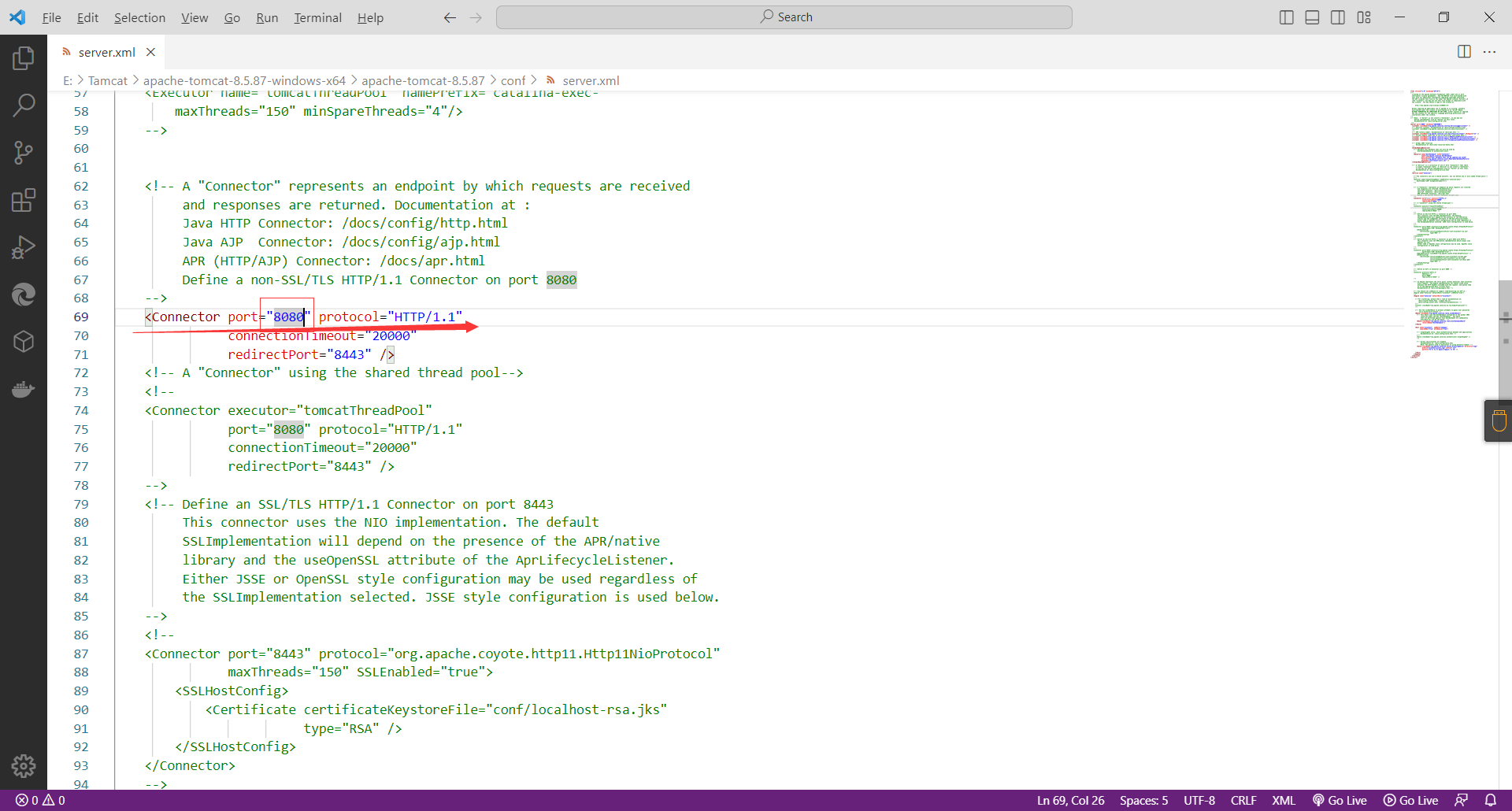The width and height of the screenshot is (1512, 811).
Task: Open the notifications bell
Action: [1490, 800]
